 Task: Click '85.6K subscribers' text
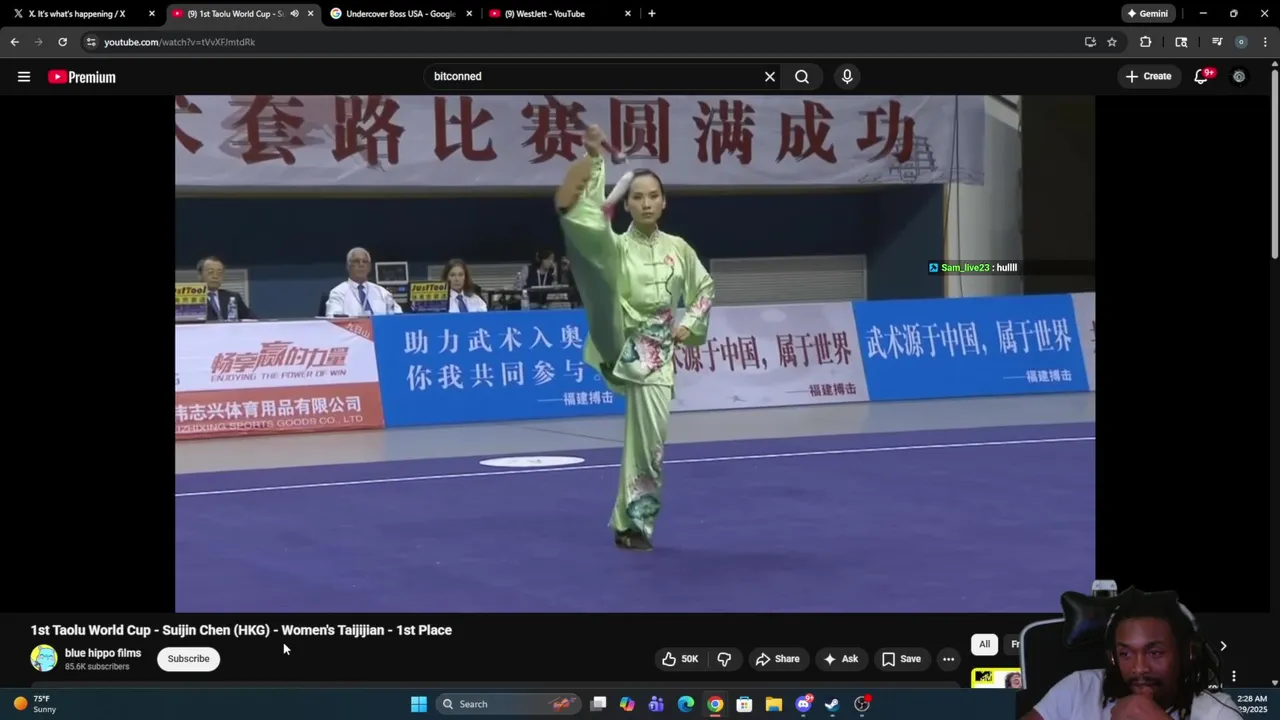97,667
